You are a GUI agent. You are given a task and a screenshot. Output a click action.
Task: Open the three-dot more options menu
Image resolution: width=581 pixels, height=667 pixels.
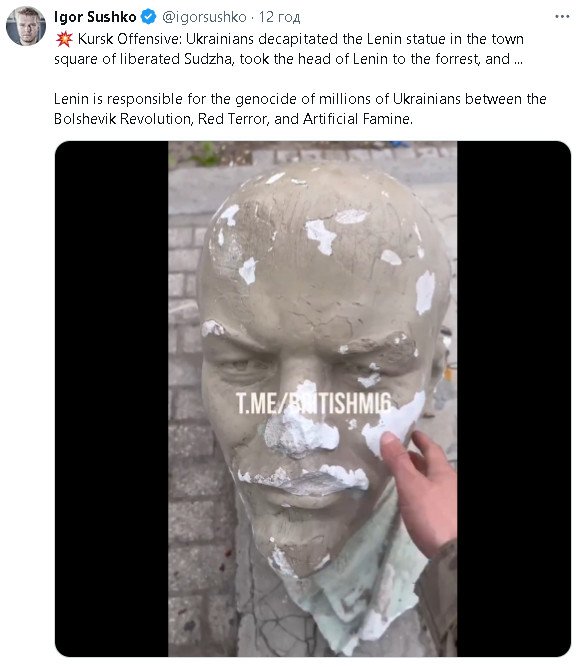point(562,17)
